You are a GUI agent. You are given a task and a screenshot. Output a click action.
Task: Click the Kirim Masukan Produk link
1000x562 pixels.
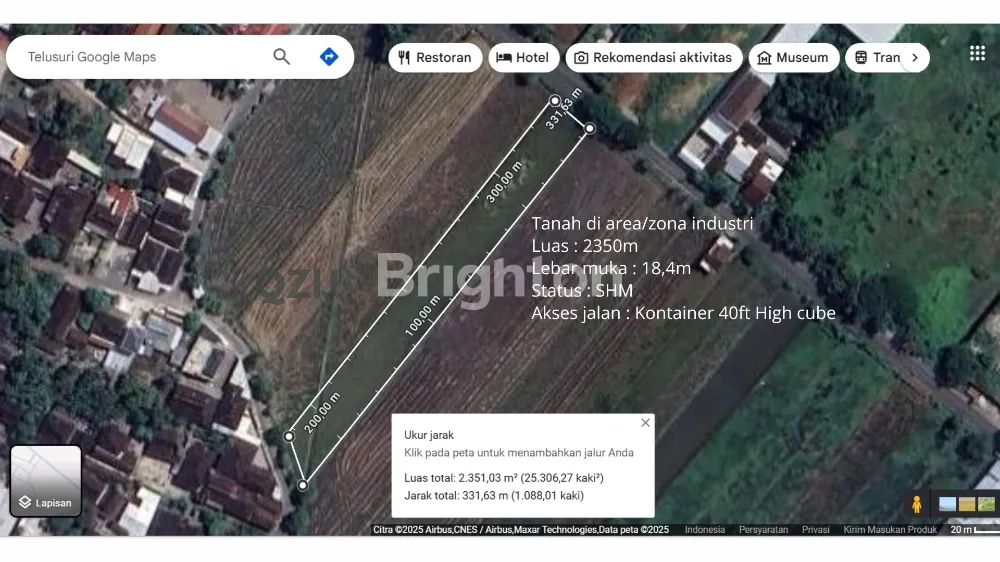[890, 530]
